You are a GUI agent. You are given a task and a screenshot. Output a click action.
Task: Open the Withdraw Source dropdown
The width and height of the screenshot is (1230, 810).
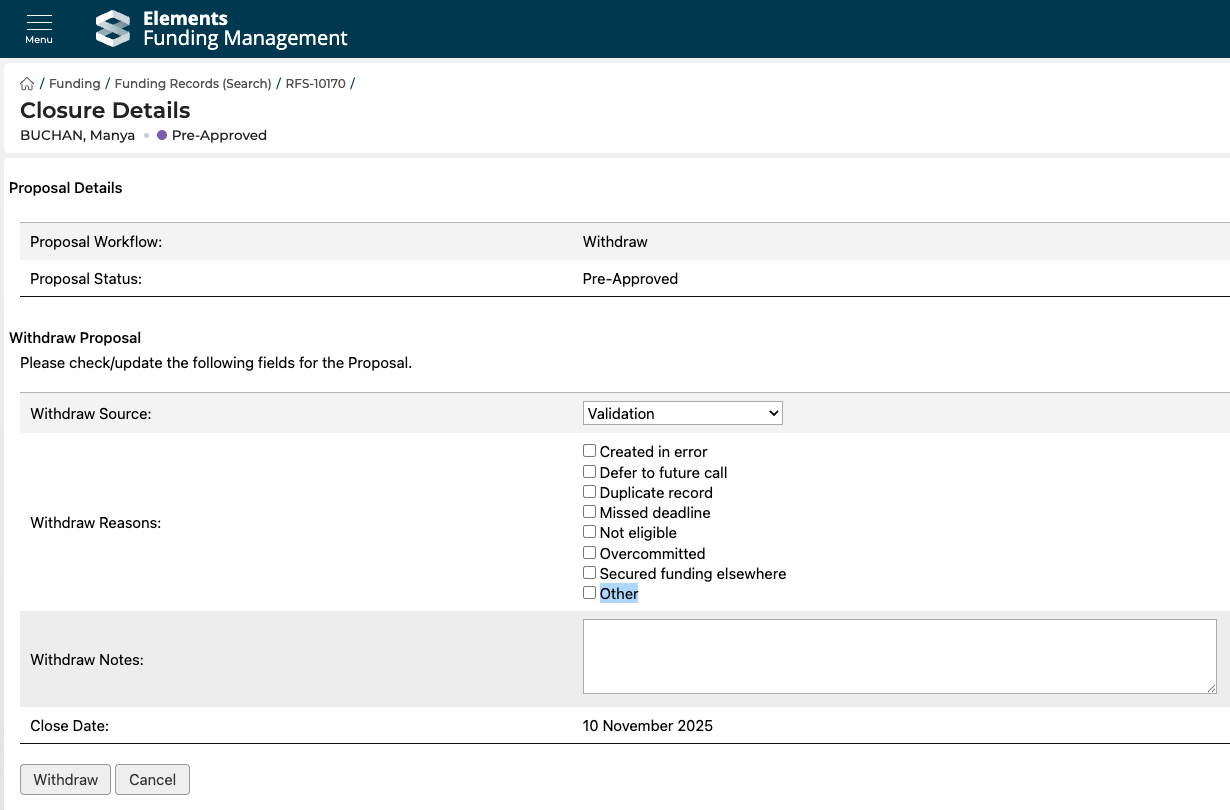click(682, 413)
